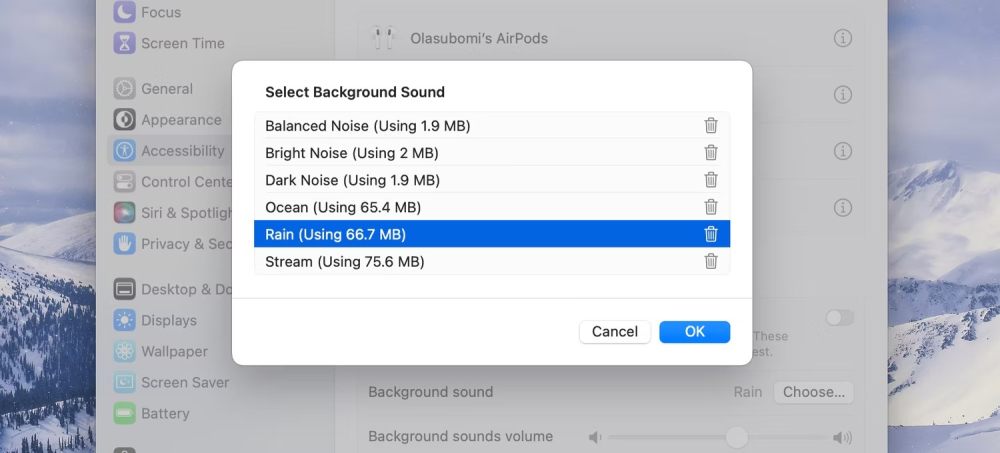Delete the Ocean background sound
Screen dimensions: 1000x453
tap(711, 207)
